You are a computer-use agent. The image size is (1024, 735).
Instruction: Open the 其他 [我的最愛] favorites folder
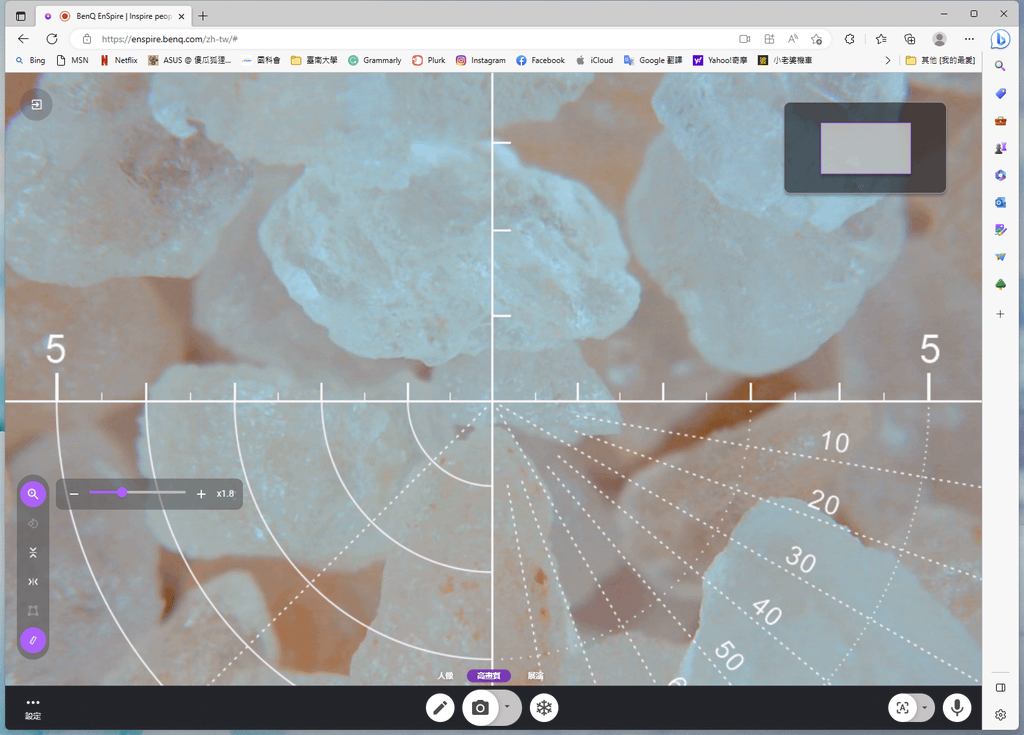click(940, 60)
